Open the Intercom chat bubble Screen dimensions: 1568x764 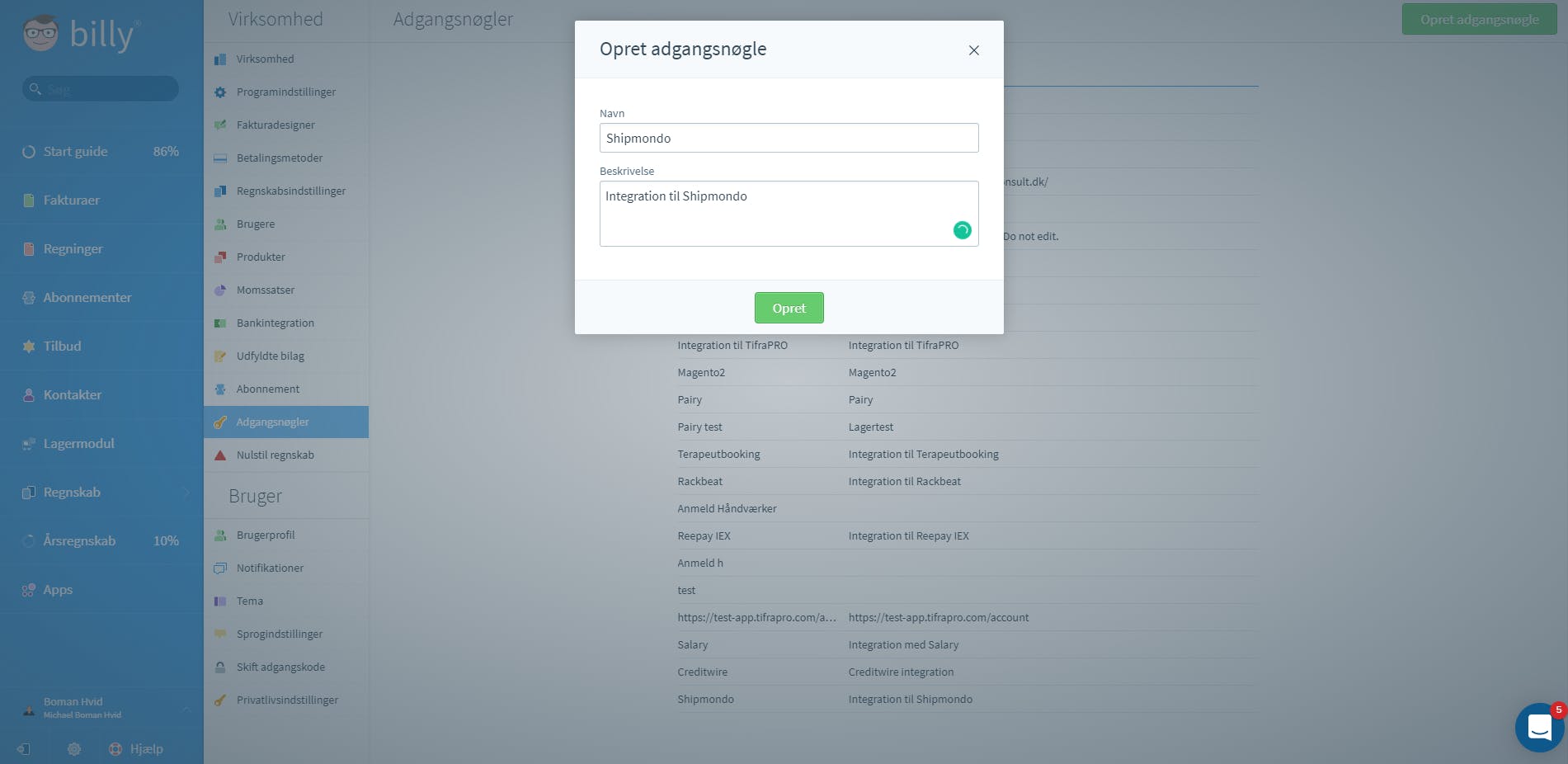1539,728
